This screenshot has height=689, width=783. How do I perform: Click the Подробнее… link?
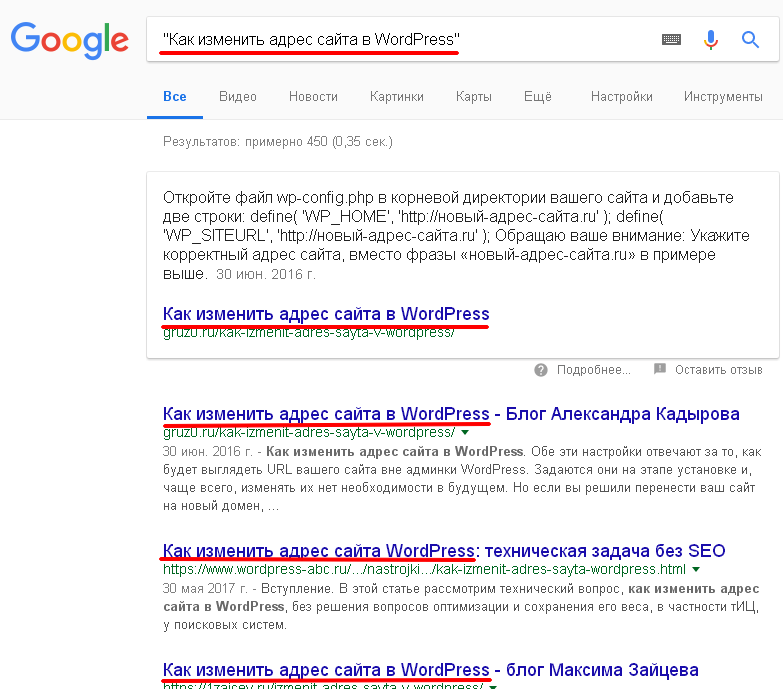[594, 370]
